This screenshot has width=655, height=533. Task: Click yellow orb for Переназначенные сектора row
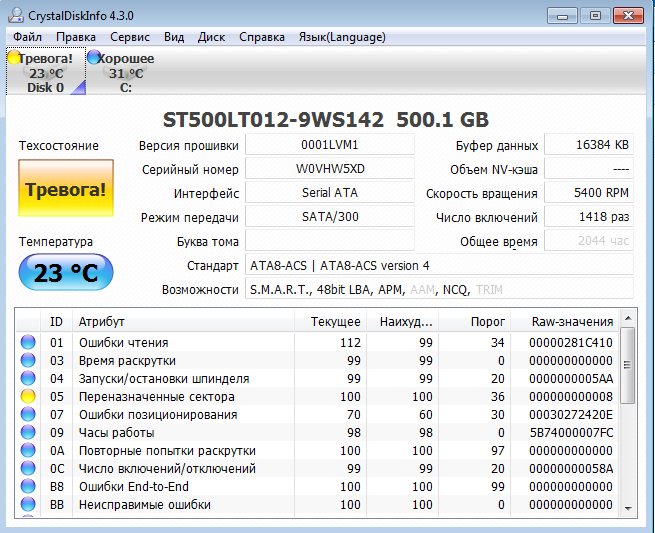(x=28, y=396)
